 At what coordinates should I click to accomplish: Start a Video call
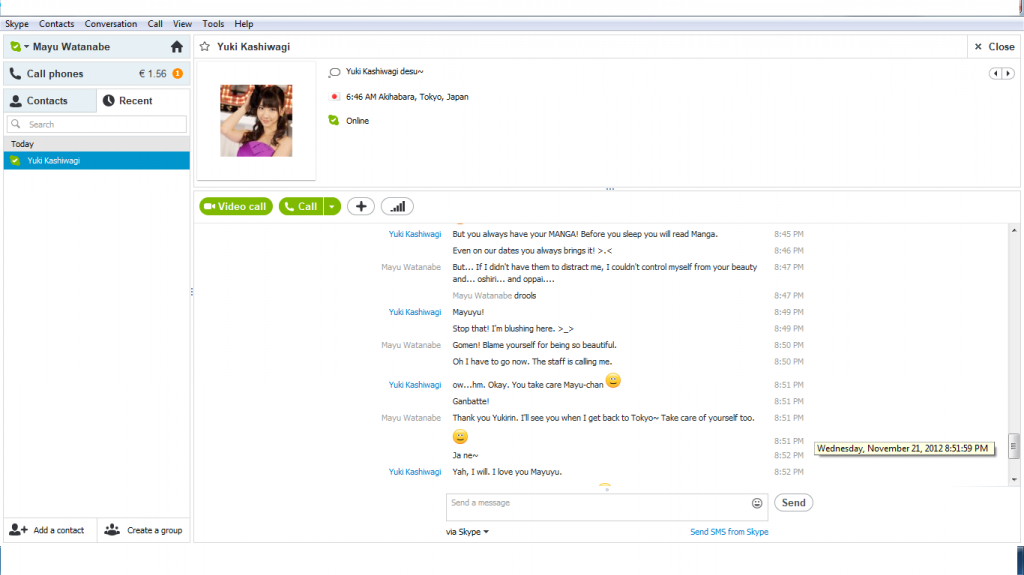coord(236,206)
